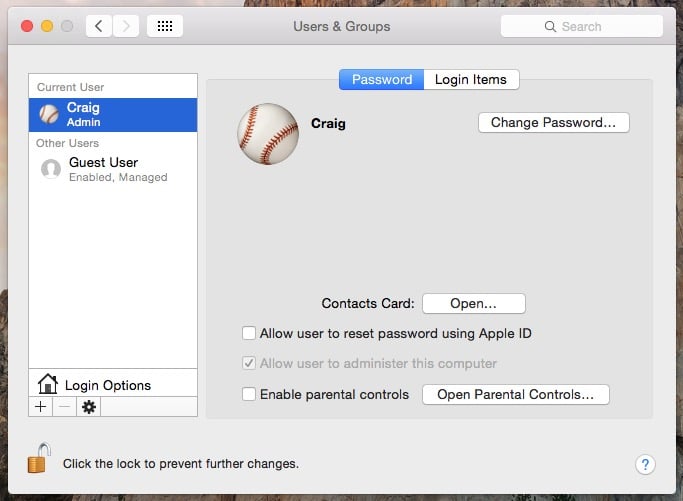Open help with the question mark button

(645, 464)
